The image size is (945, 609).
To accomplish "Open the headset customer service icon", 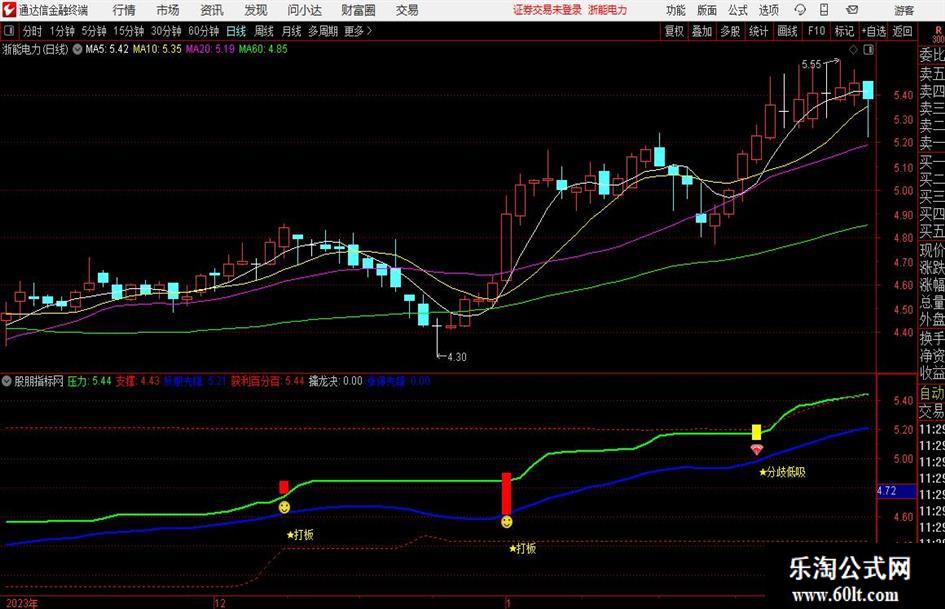I will coord(800,10).
